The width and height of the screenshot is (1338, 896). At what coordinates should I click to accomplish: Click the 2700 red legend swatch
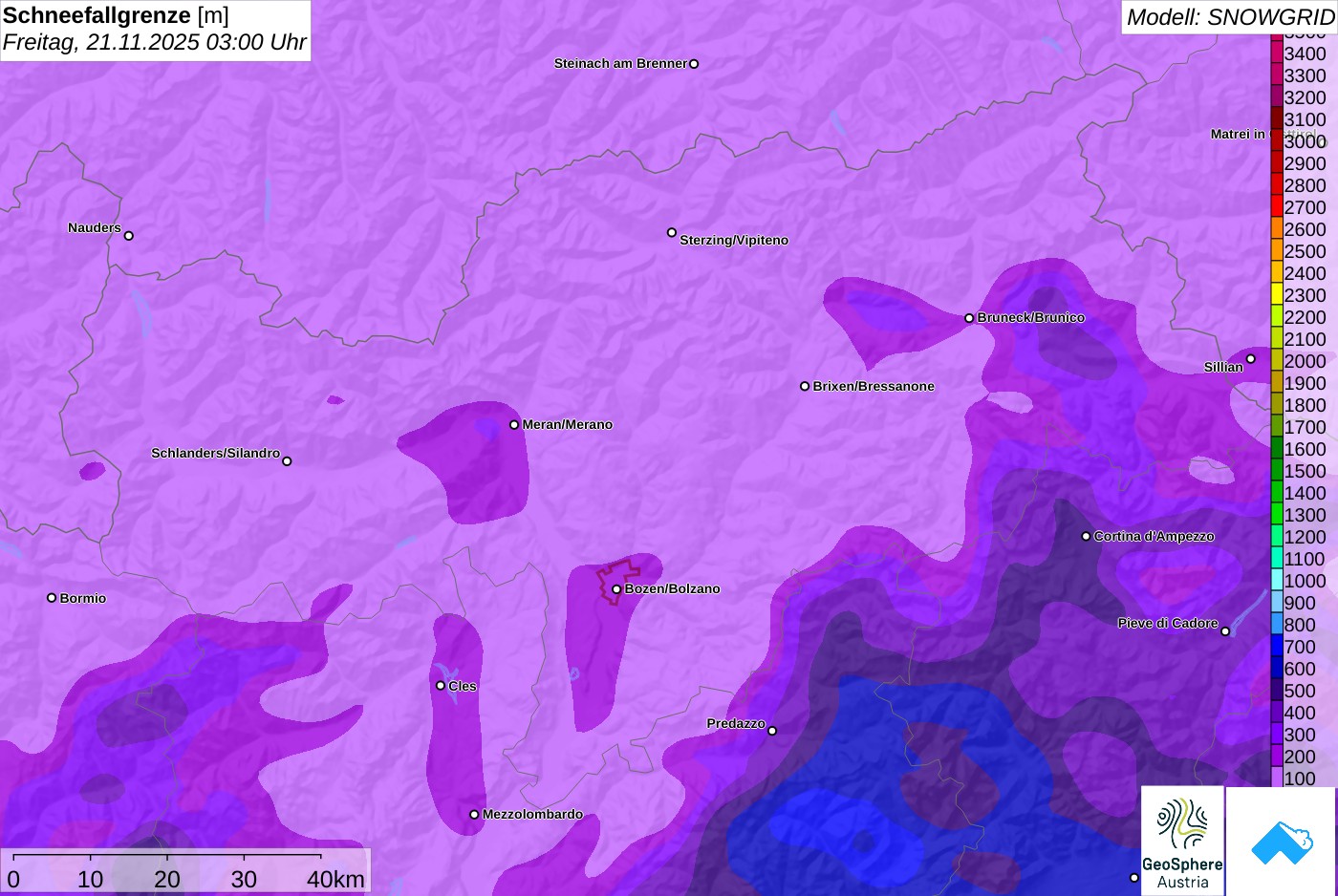pyautogui.click(x=1276, y=206)
